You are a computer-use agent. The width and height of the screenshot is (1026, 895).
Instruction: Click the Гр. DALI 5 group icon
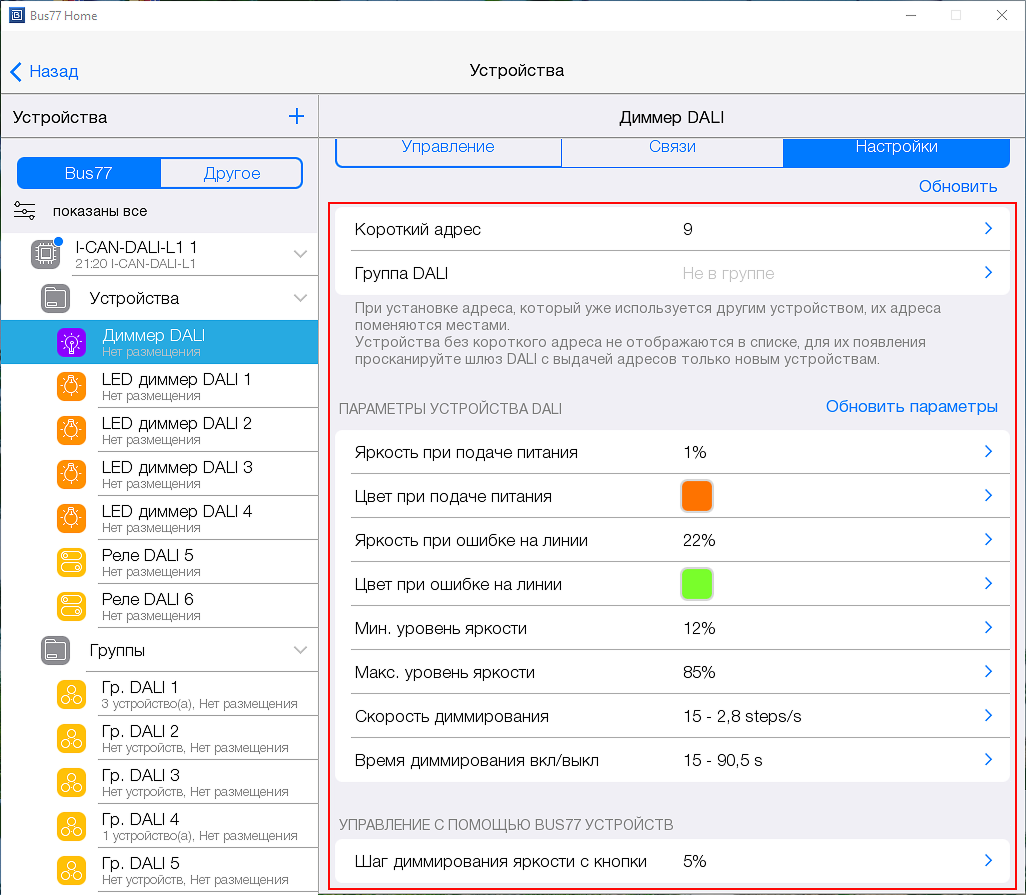coord(71,870)
